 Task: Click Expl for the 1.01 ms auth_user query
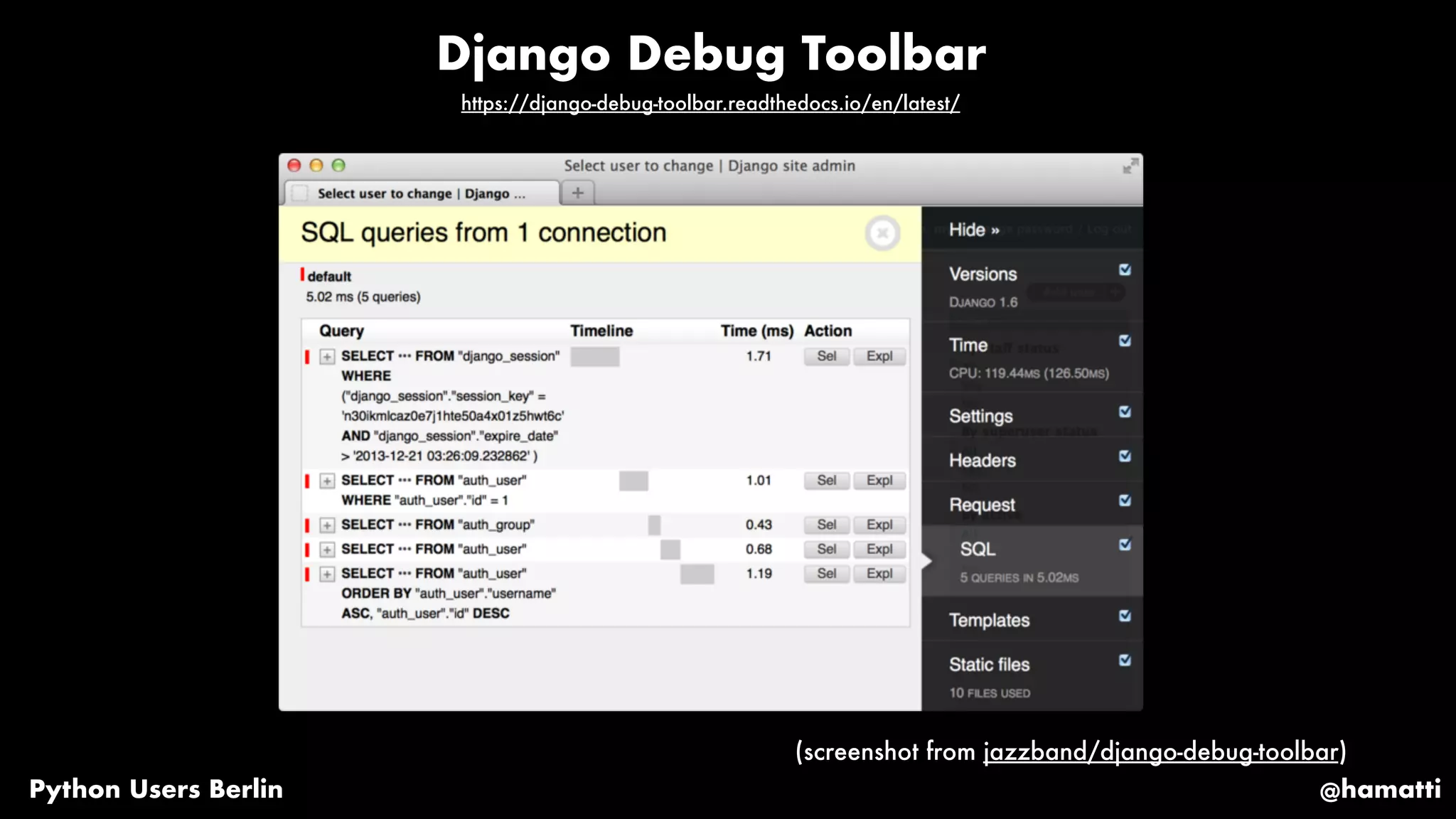point(879,481)
